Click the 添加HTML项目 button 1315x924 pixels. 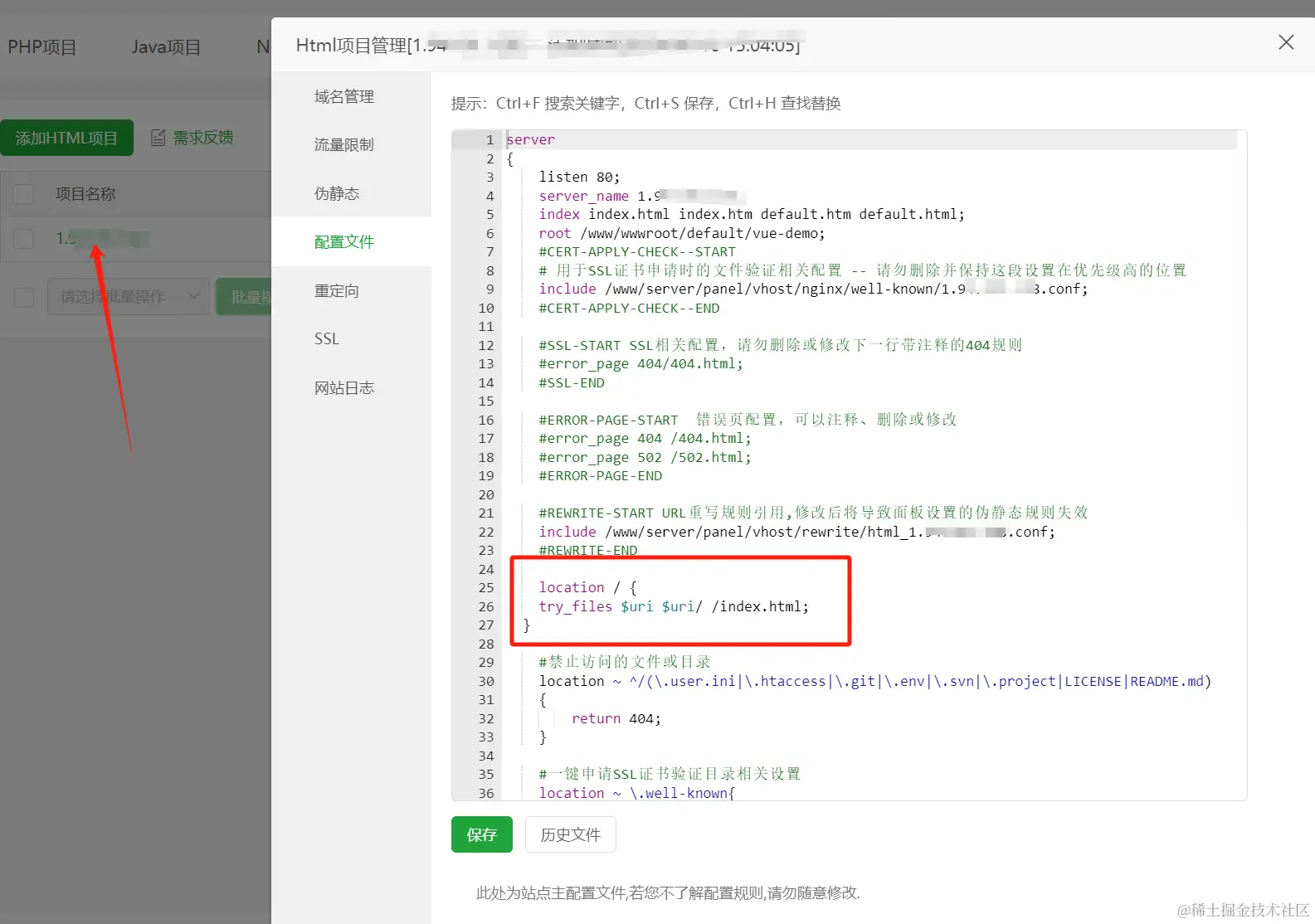(x=66, y=138)
